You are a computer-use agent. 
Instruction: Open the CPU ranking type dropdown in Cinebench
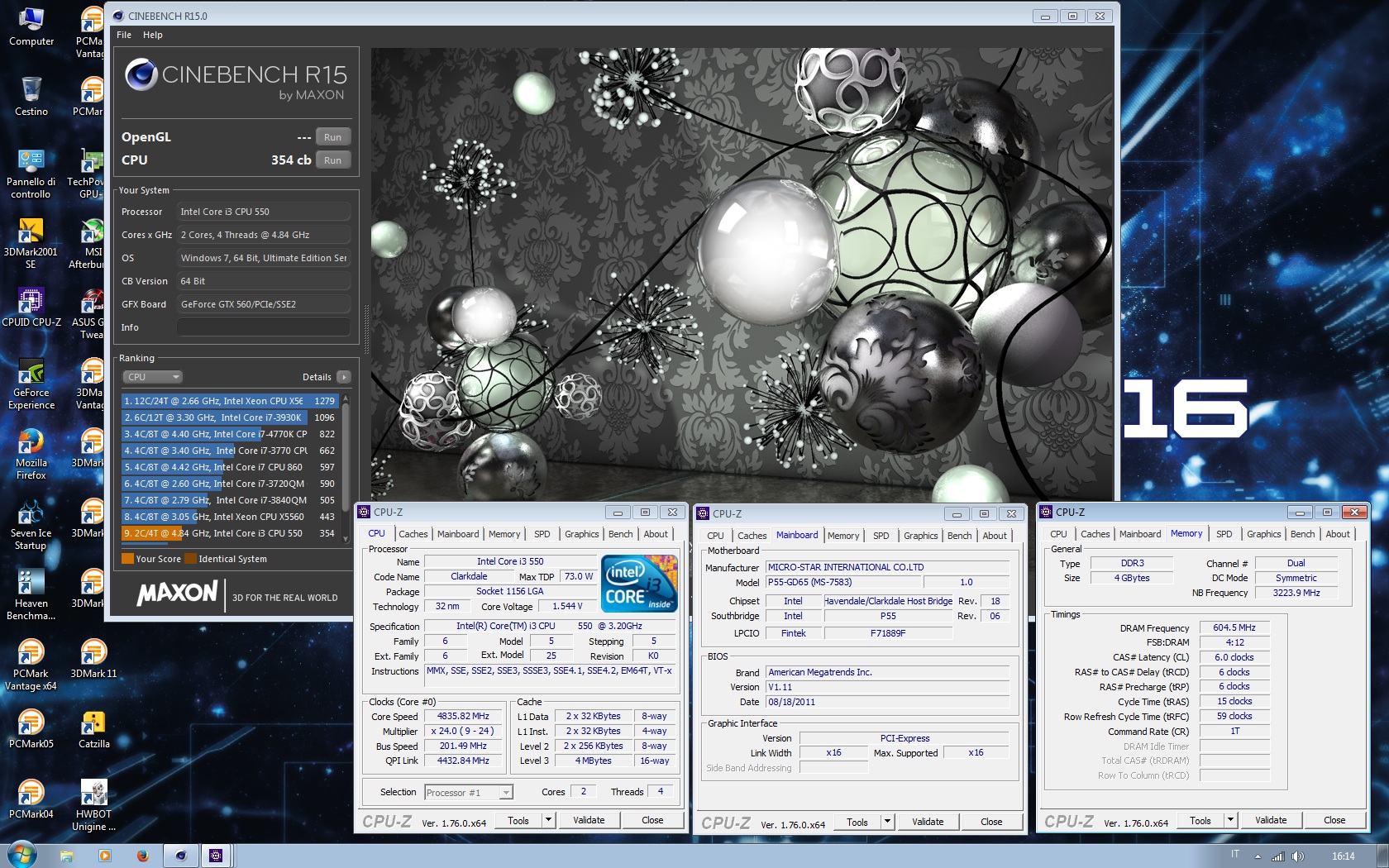click(153, 377)
